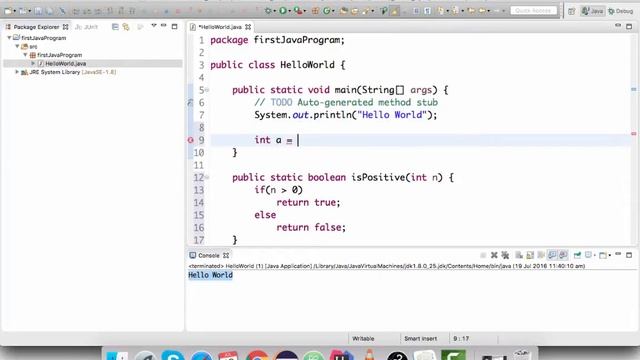Click "return true;" on line 14

(x=308, y=202)
